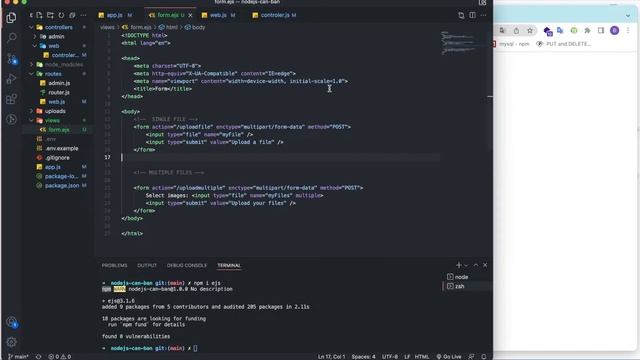Click the bookmark star in Chrome address bar
This screenshot has height=360, width=640.
[x=530, y=31]
